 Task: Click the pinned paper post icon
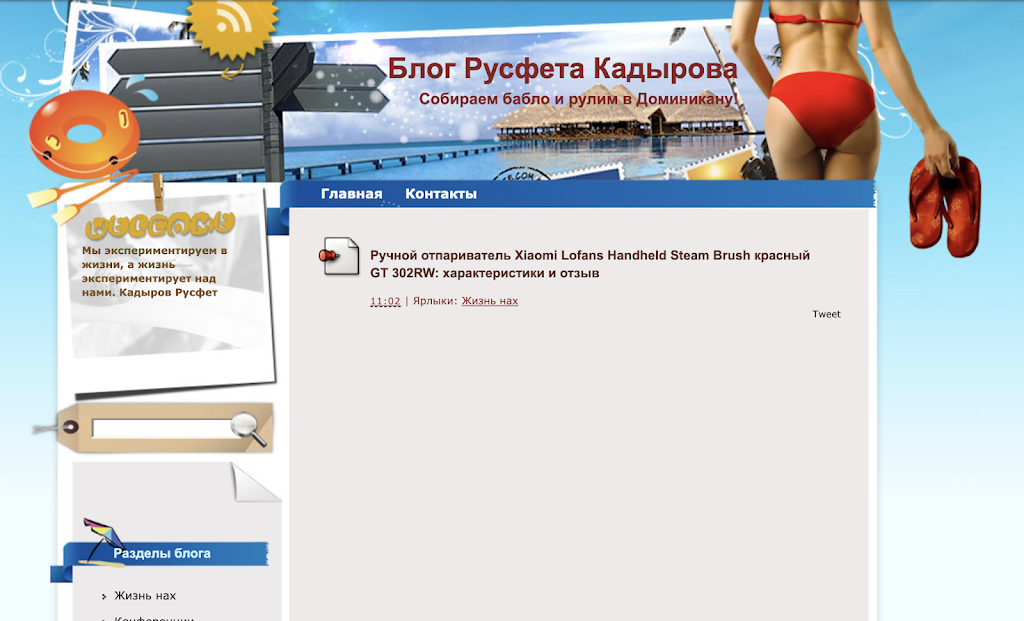coord(340,257)
